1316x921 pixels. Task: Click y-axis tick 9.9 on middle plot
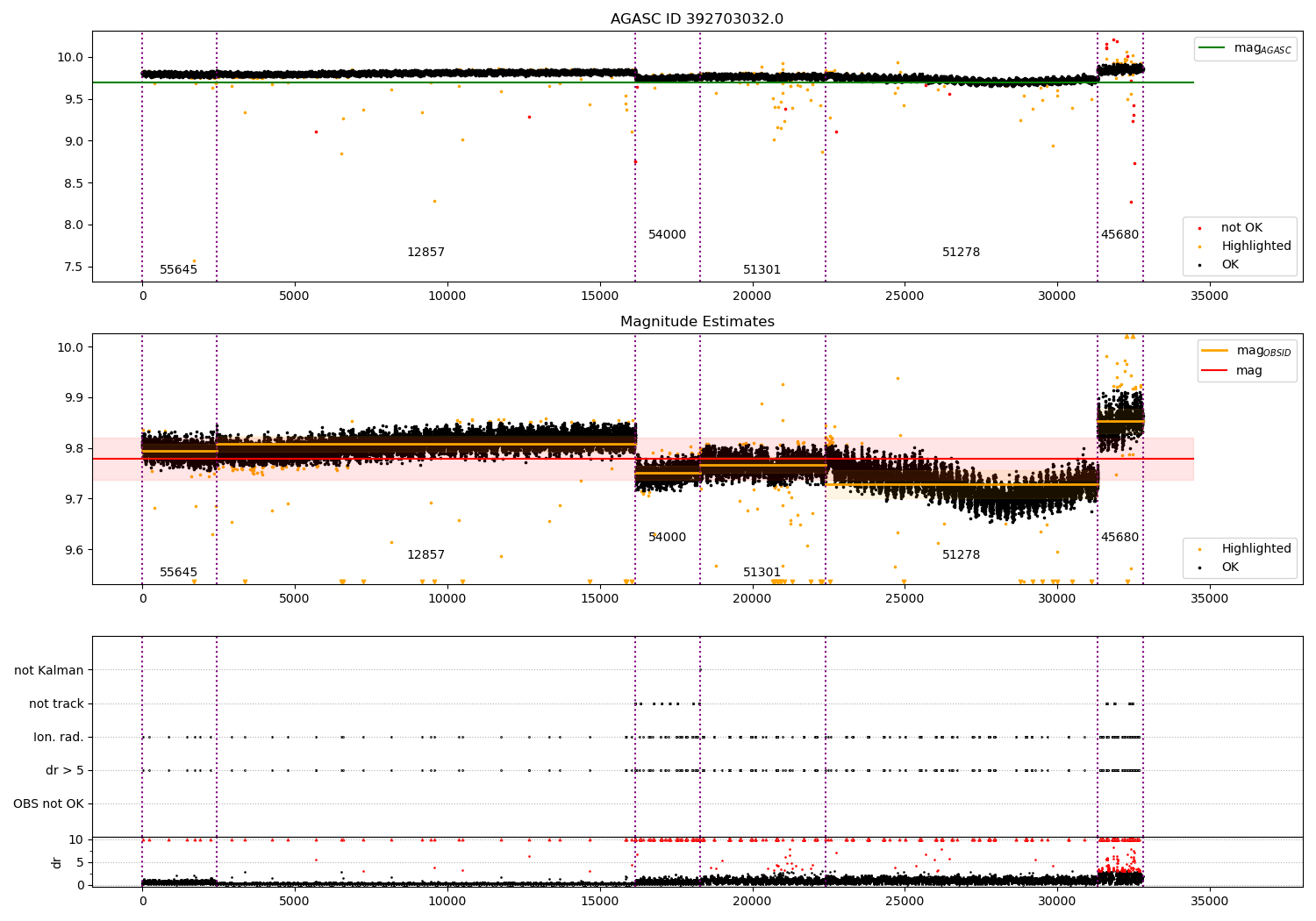point(75,398)
